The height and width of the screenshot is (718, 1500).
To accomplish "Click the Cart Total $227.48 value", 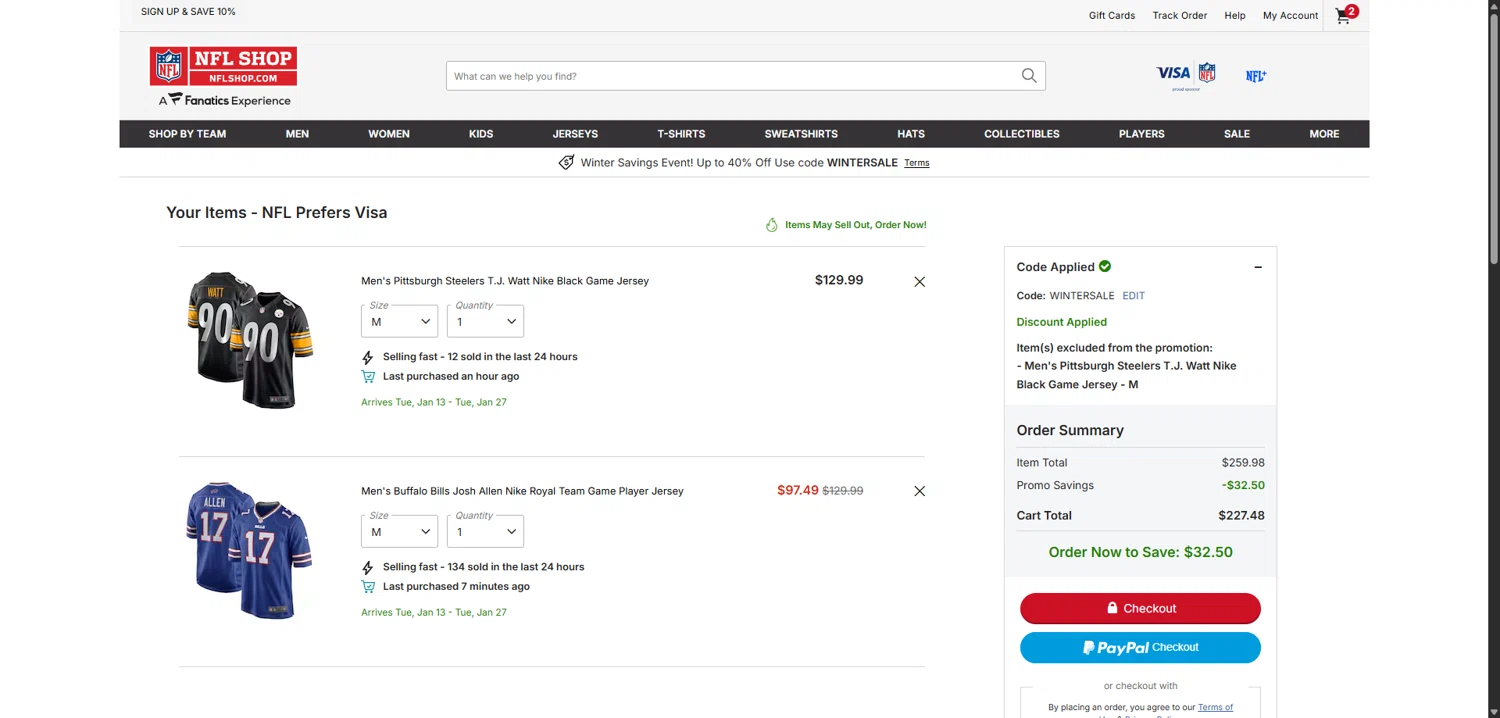I will click(x=1241, y=516).
